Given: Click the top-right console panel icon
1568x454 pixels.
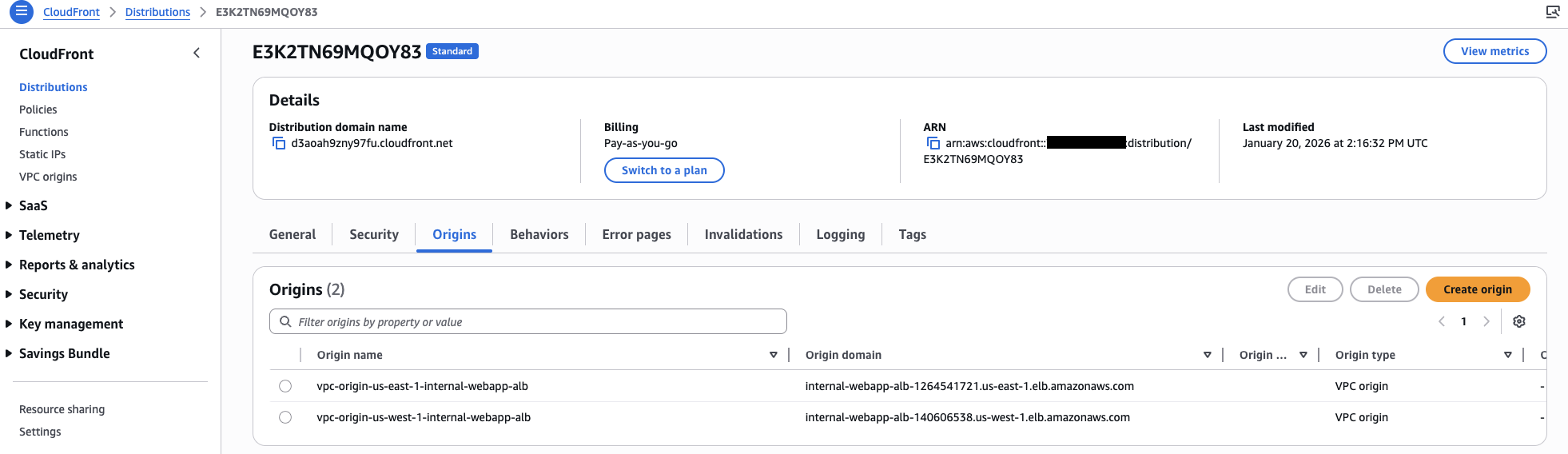Looking at the screenshot, I should pos(1553,12).
